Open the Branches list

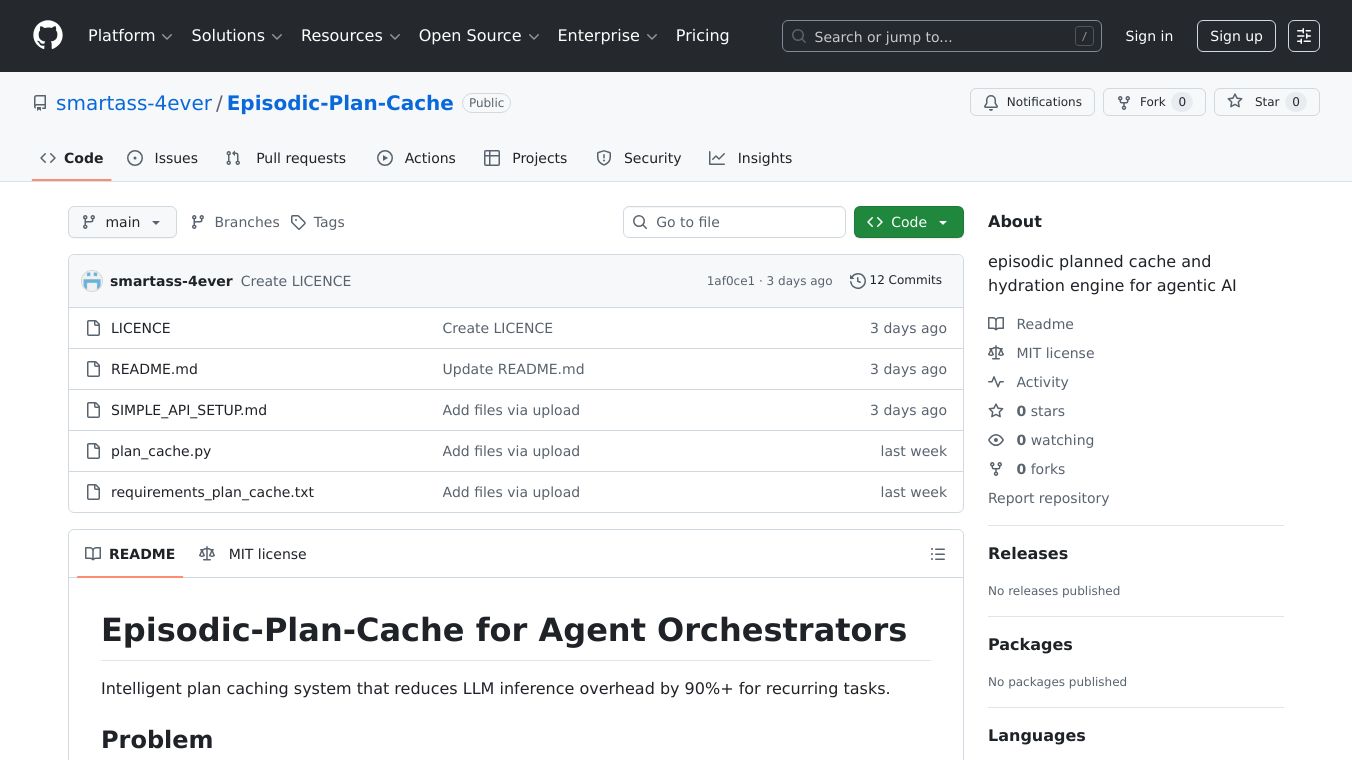pyautogui.click(x=236, y=222)
